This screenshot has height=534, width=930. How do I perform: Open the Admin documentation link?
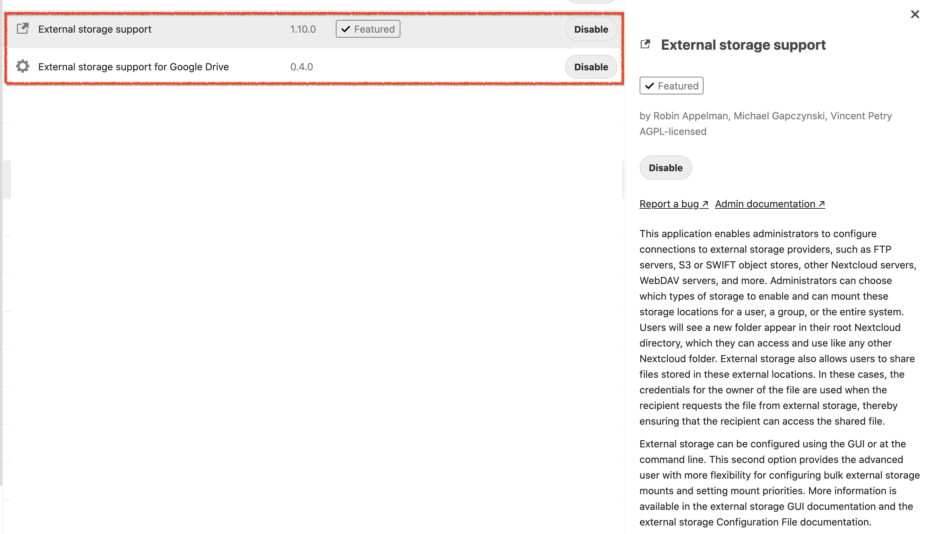(x=770, y=204)
